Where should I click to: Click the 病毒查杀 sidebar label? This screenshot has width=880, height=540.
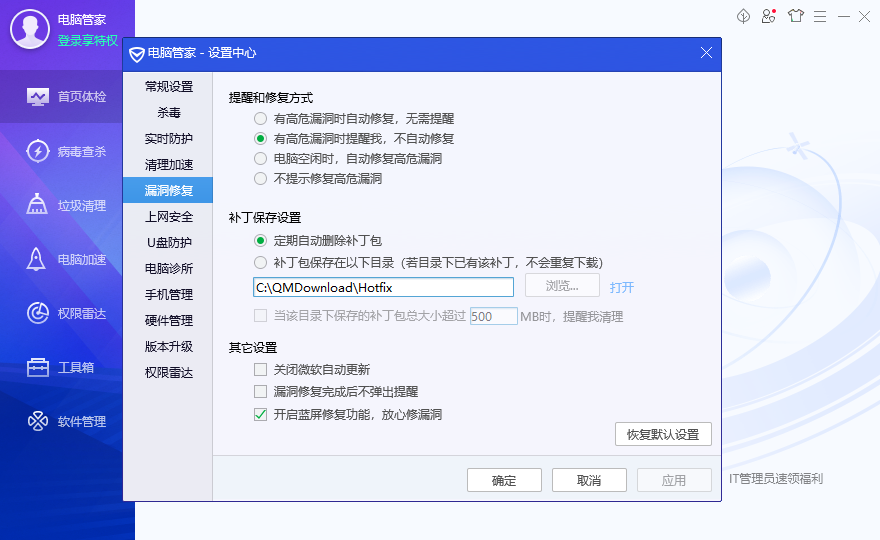point(82,151)
